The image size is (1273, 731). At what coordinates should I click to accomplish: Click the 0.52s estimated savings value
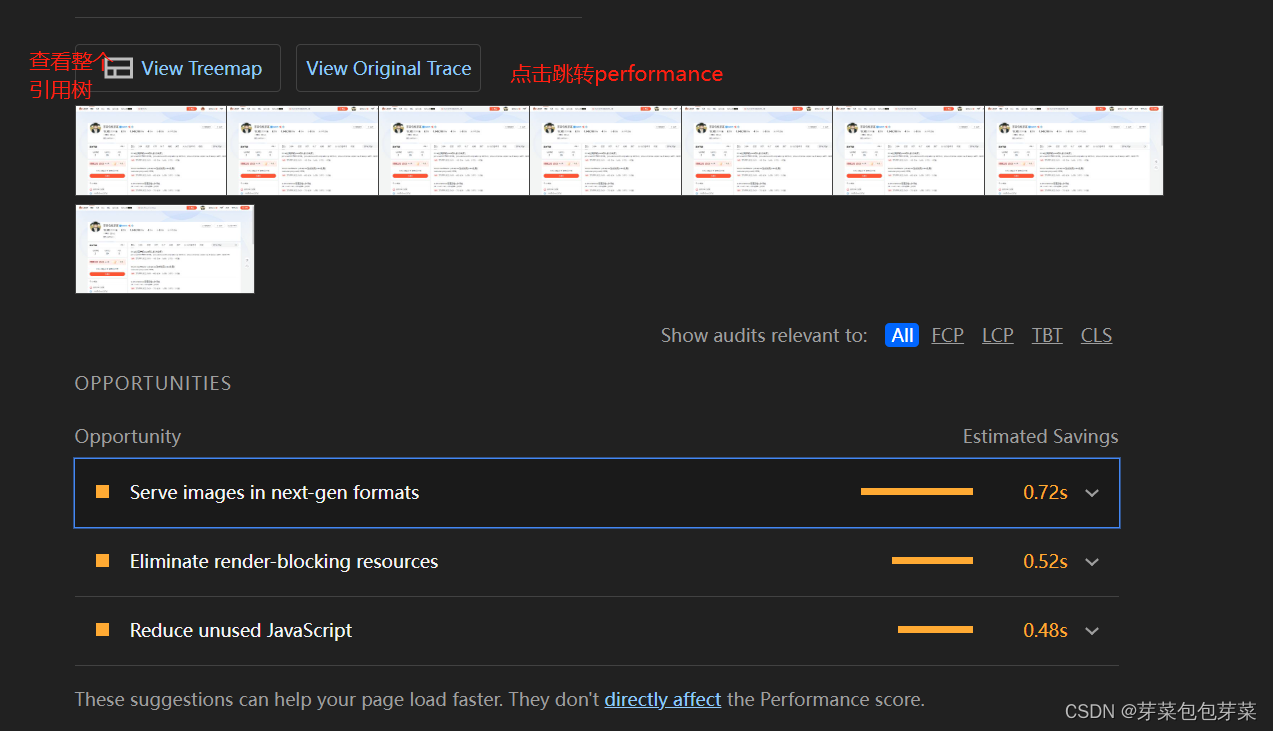(1045, 561)
